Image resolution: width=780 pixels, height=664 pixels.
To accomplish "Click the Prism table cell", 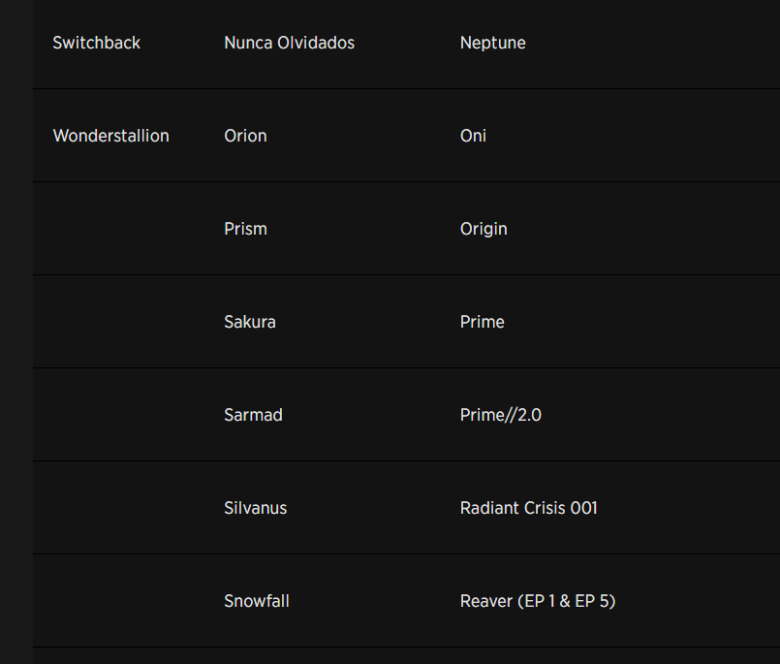I will (245, 229).
